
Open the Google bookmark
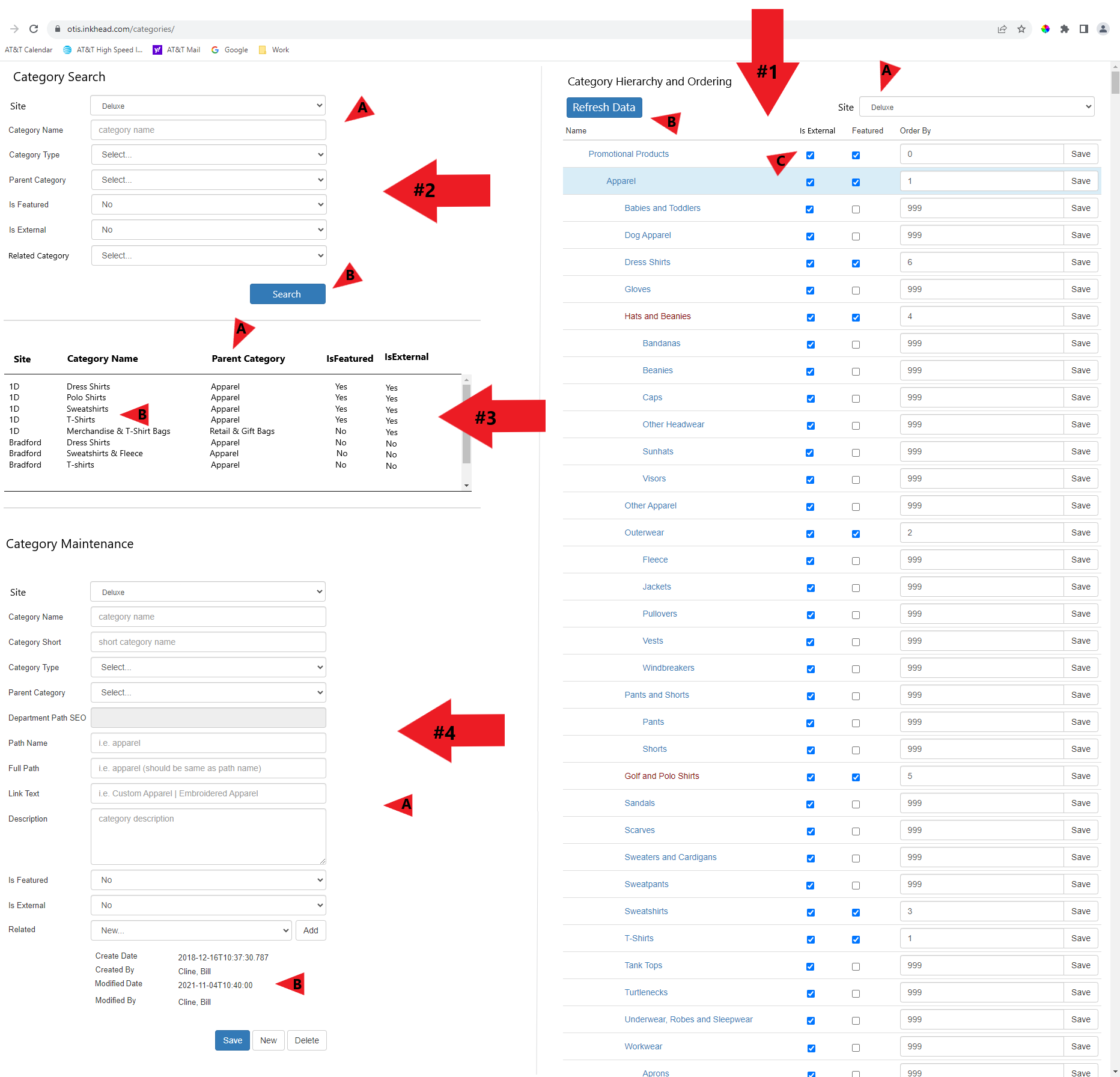[x=230, y=50]
